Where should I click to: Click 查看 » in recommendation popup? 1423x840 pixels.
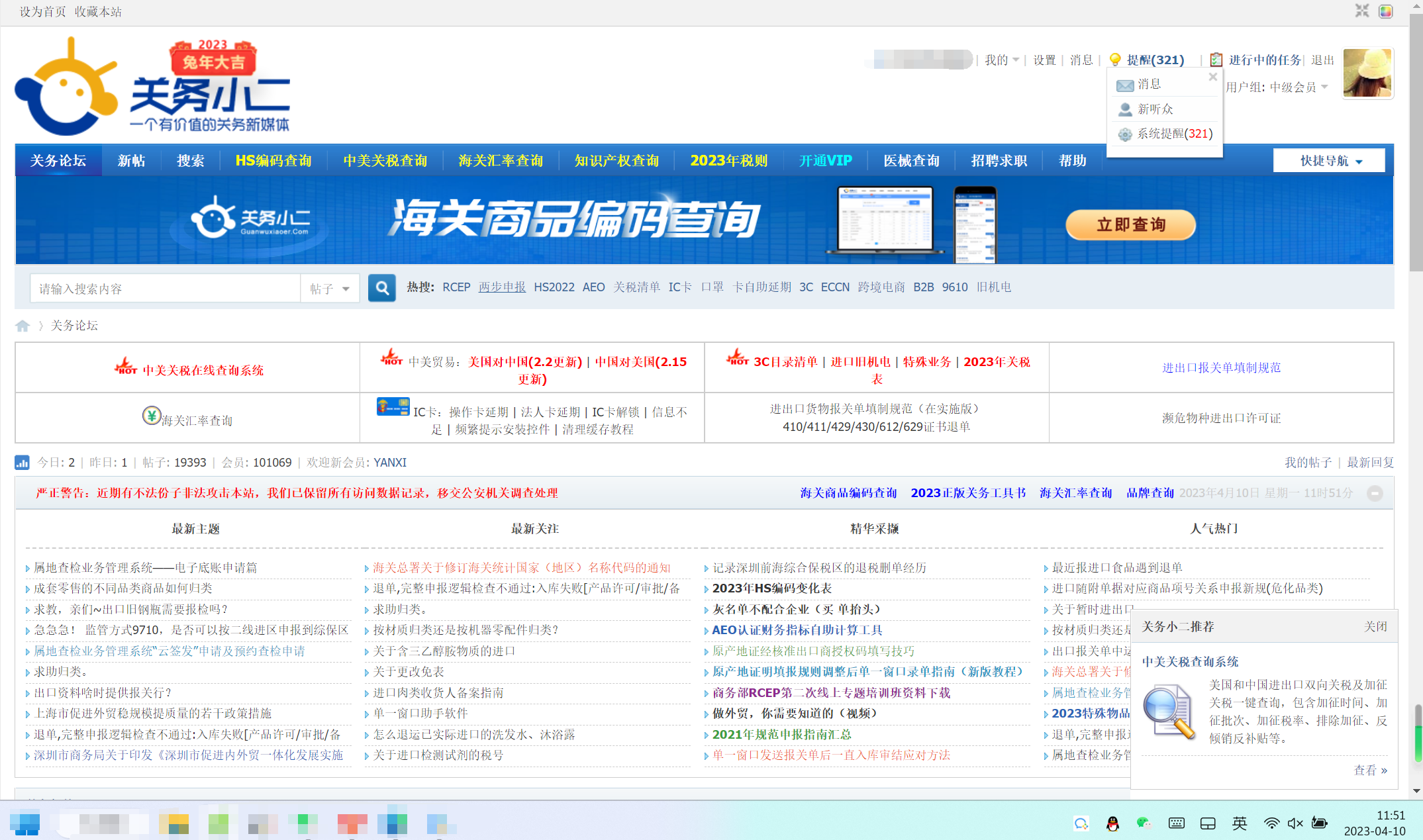point(1370,770)
